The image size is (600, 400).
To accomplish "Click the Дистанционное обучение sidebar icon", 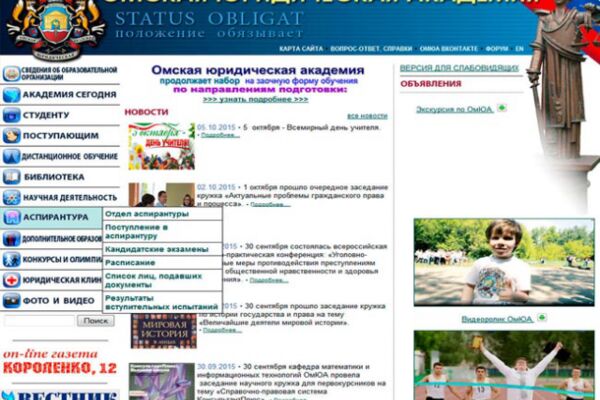I will (11, 157).
